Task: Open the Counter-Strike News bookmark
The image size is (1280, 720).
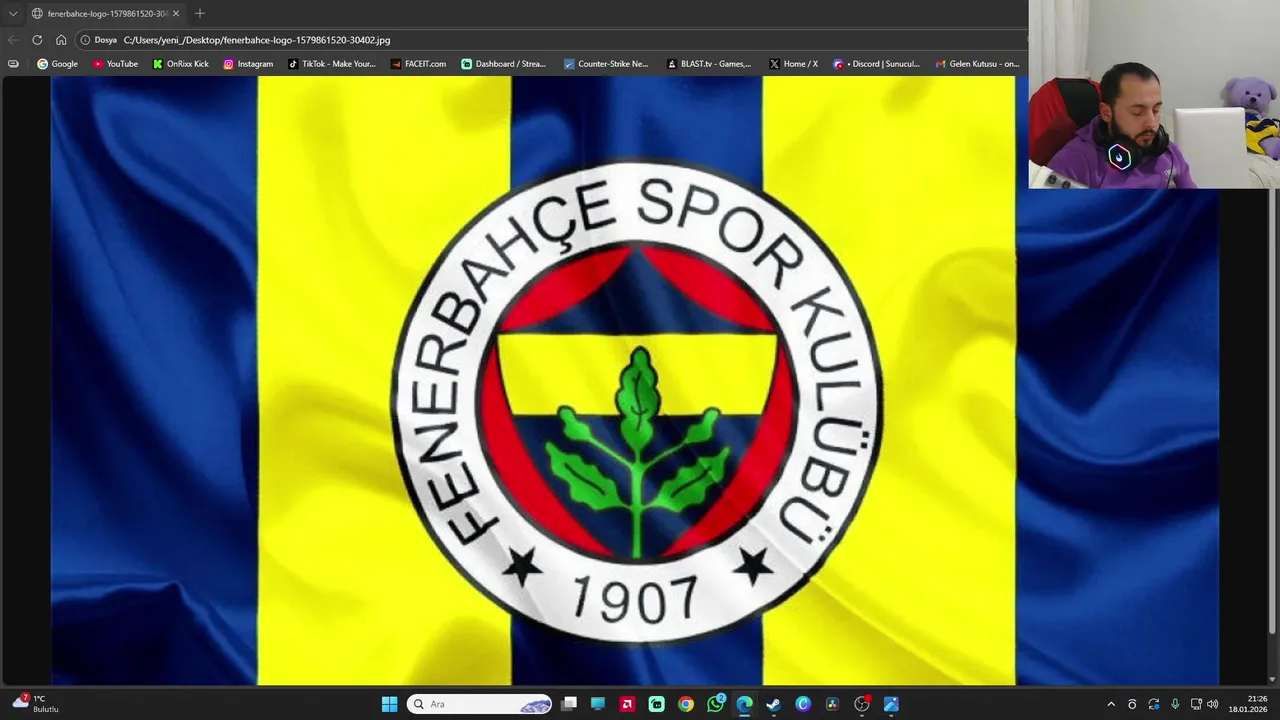Action: 606,63
